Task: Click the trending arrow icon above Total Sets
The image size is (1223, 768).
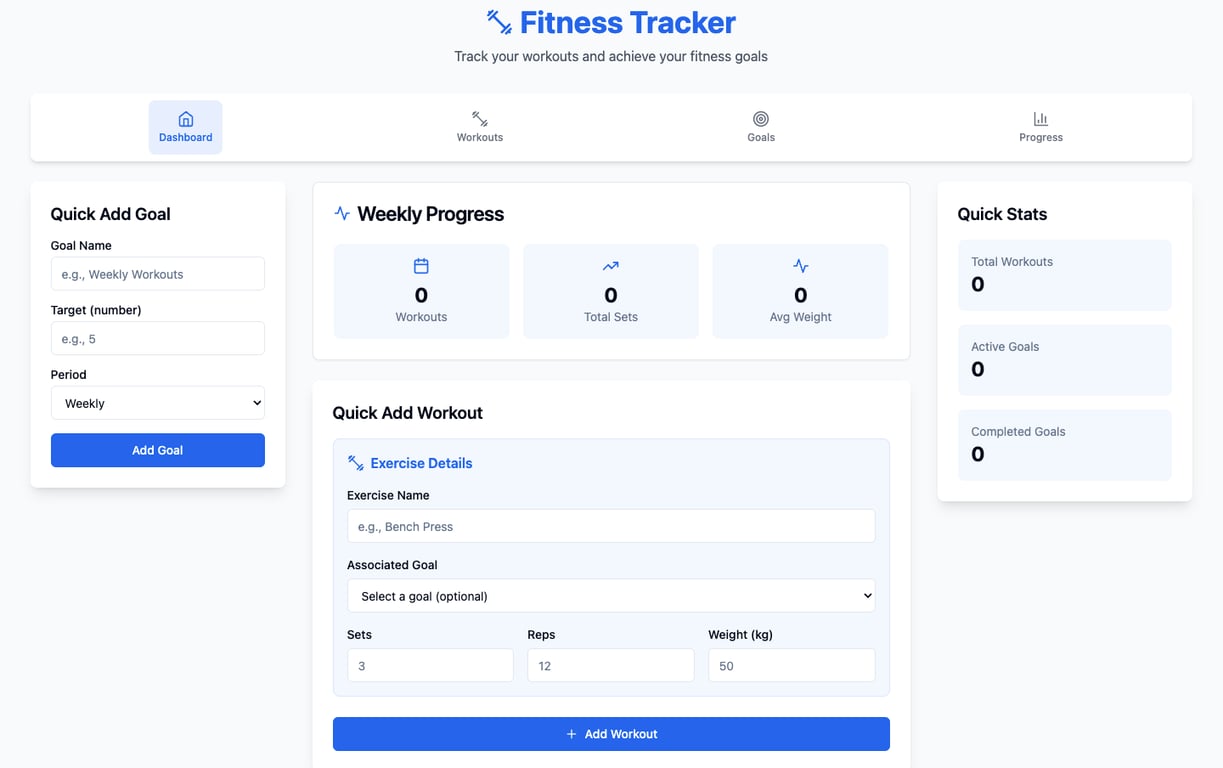Action: coord(610,266)
